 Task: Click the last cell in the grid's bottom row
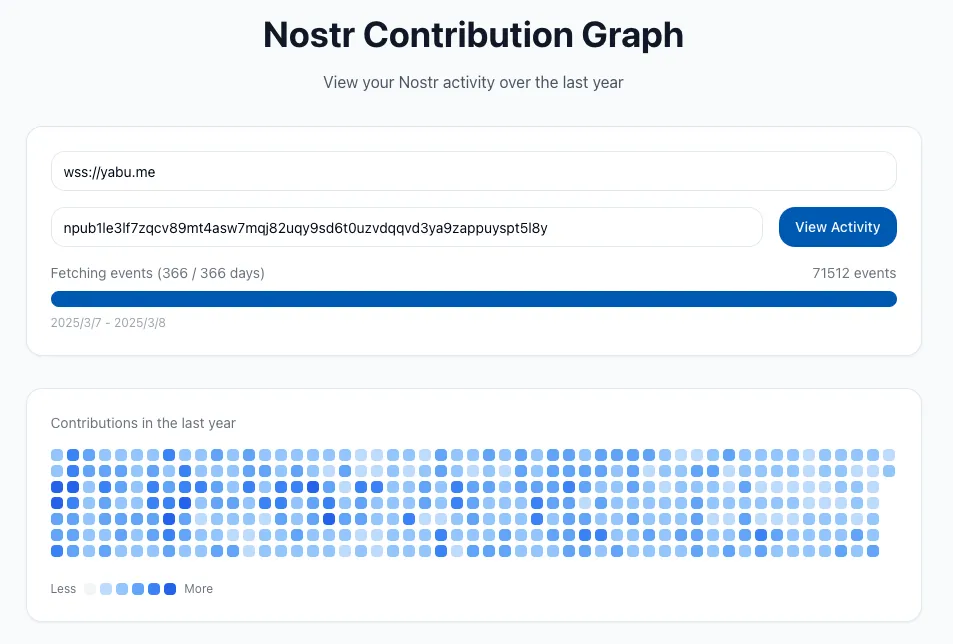(x=873, y=551)
